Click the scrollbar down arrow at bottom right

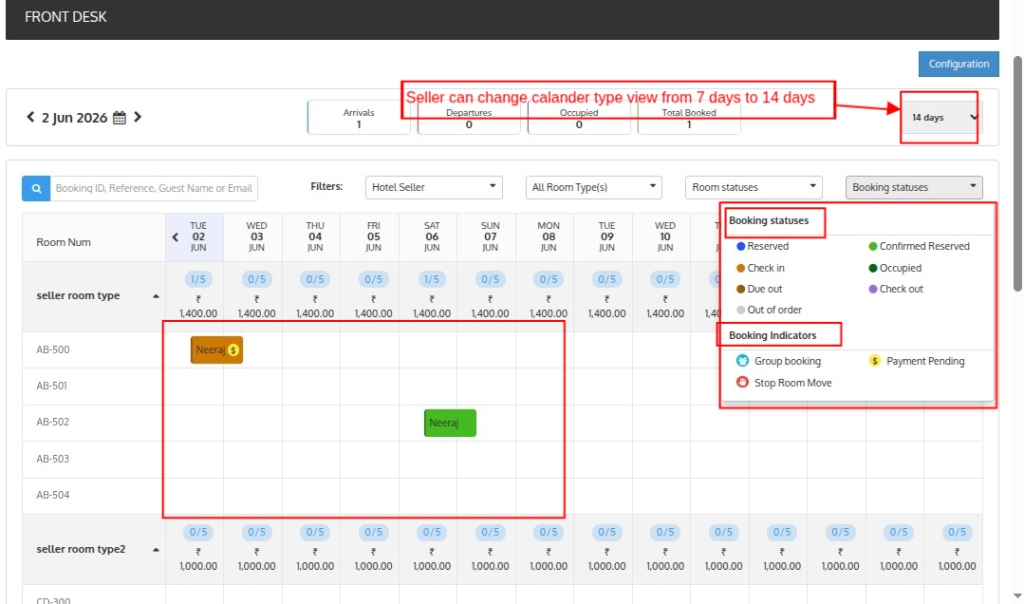(x=1017, y=596)
